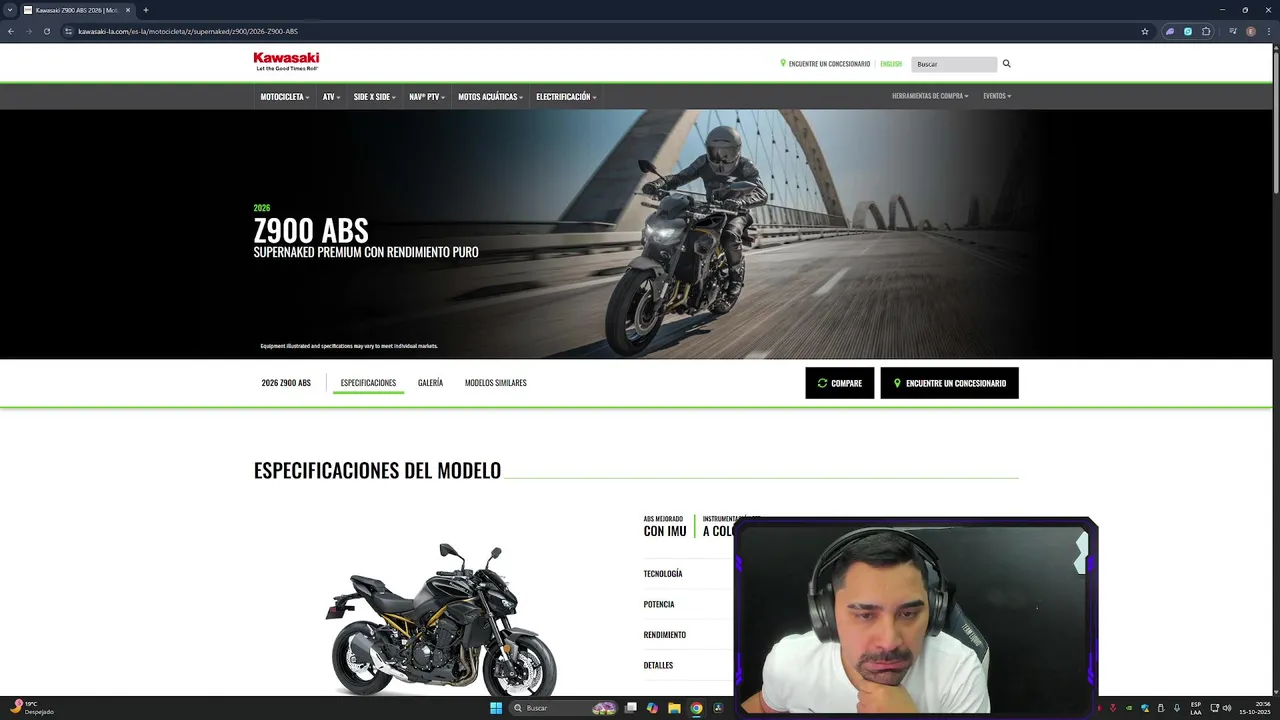
Task: Open the DETALLES specifications section
Action: pyautogui.click(x=658, y=665)
